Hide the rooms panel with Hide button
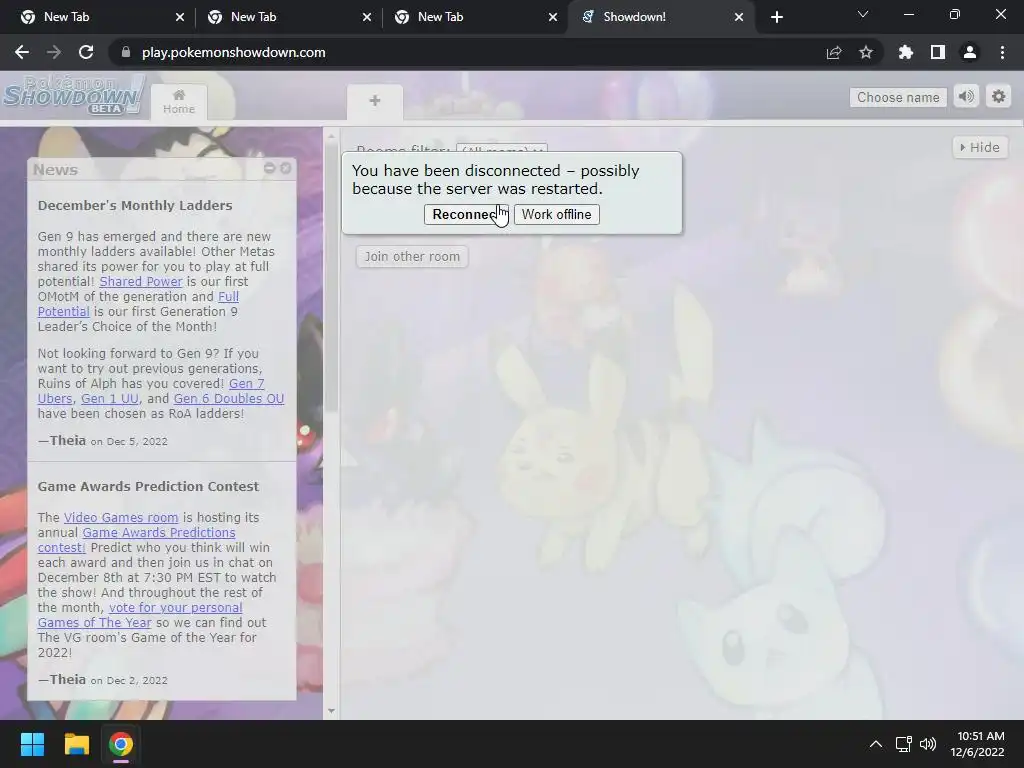 click(x=980, y=148)
